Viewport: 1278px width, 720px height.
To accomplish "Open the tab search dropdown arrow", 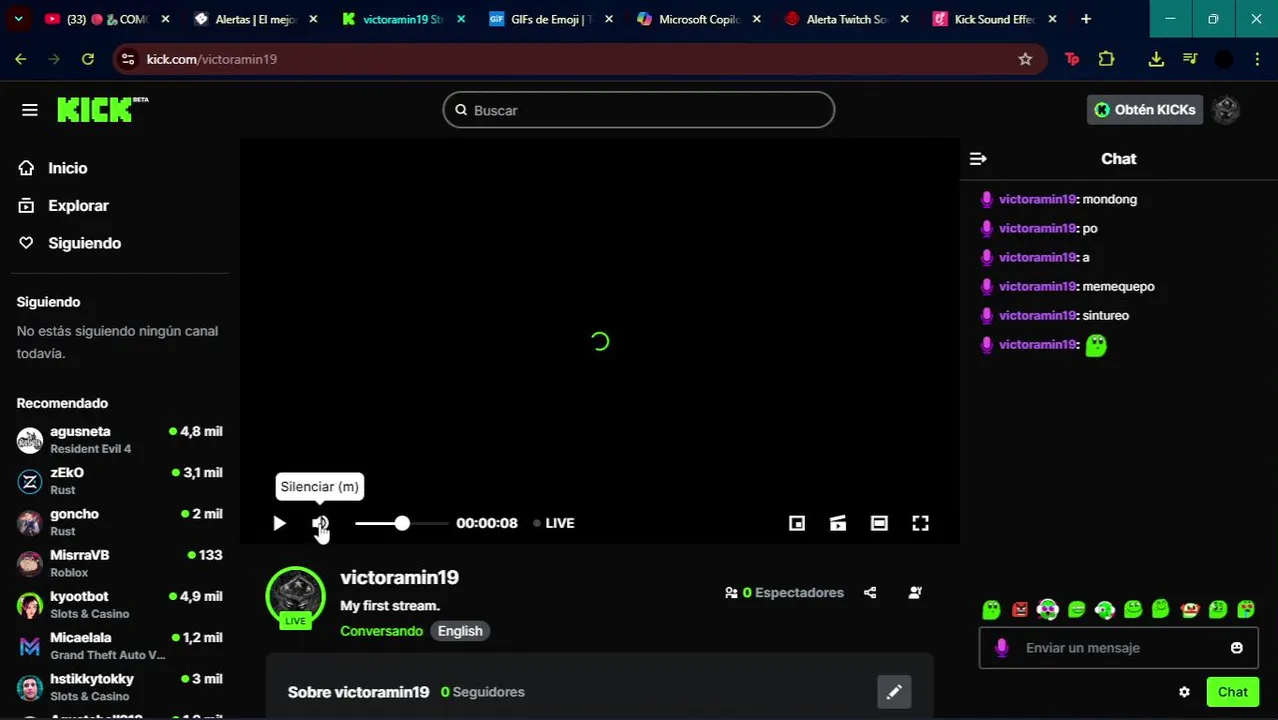I will click(x=19, y=19).
